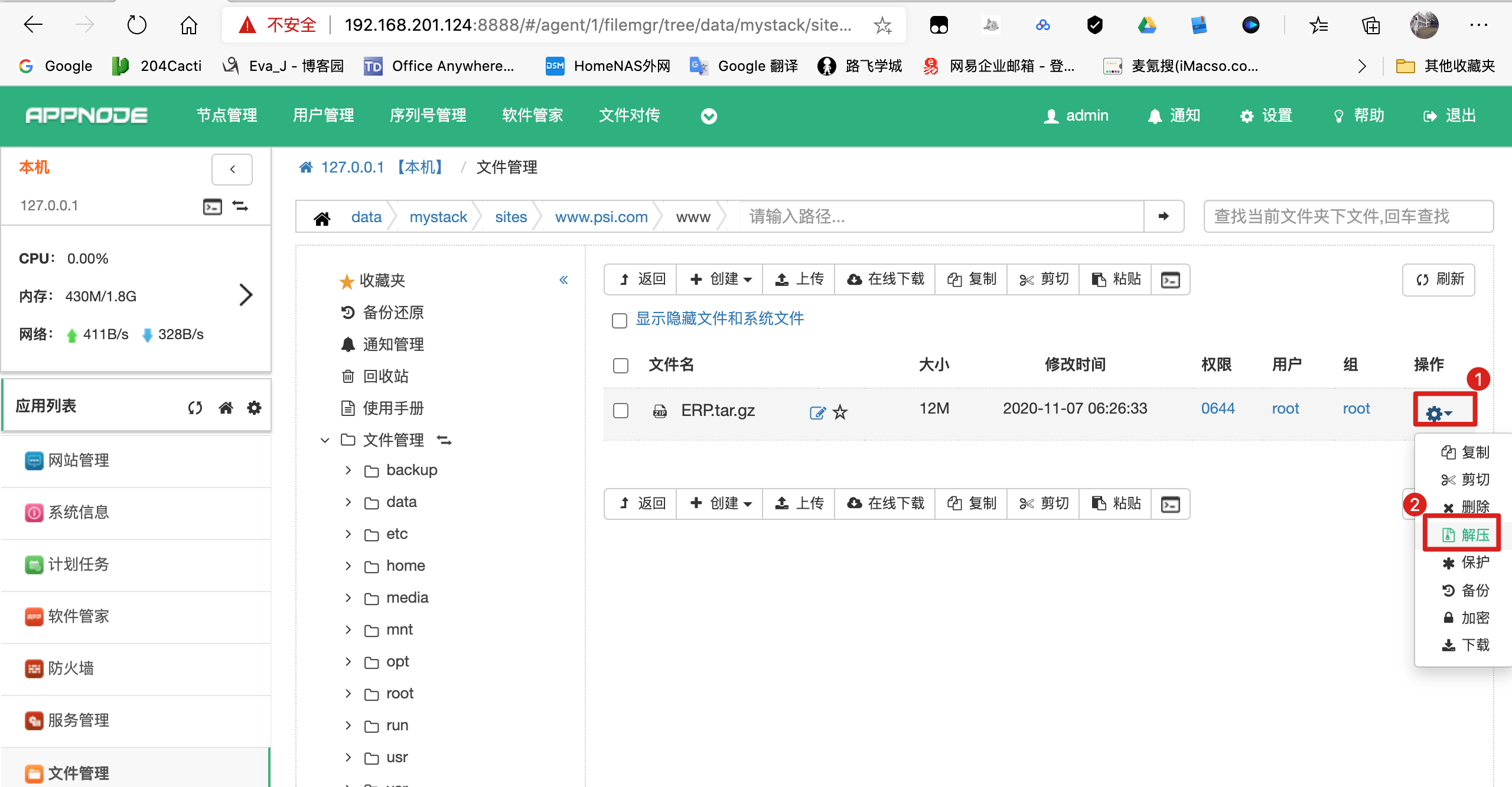The height and width of the screenshot is (787, 1512).
Task: Click top toolbar 返回 button
Action: click(641, 279)
